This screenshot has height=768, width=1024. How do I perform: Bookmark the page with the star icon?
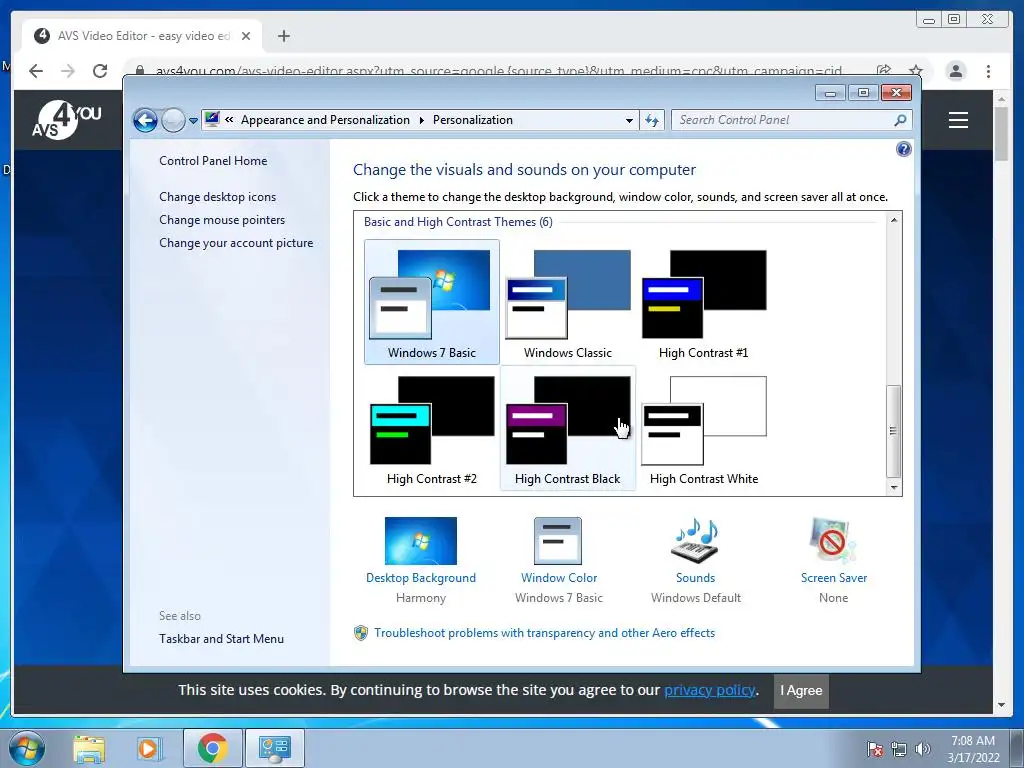click(x=916, y=71)
